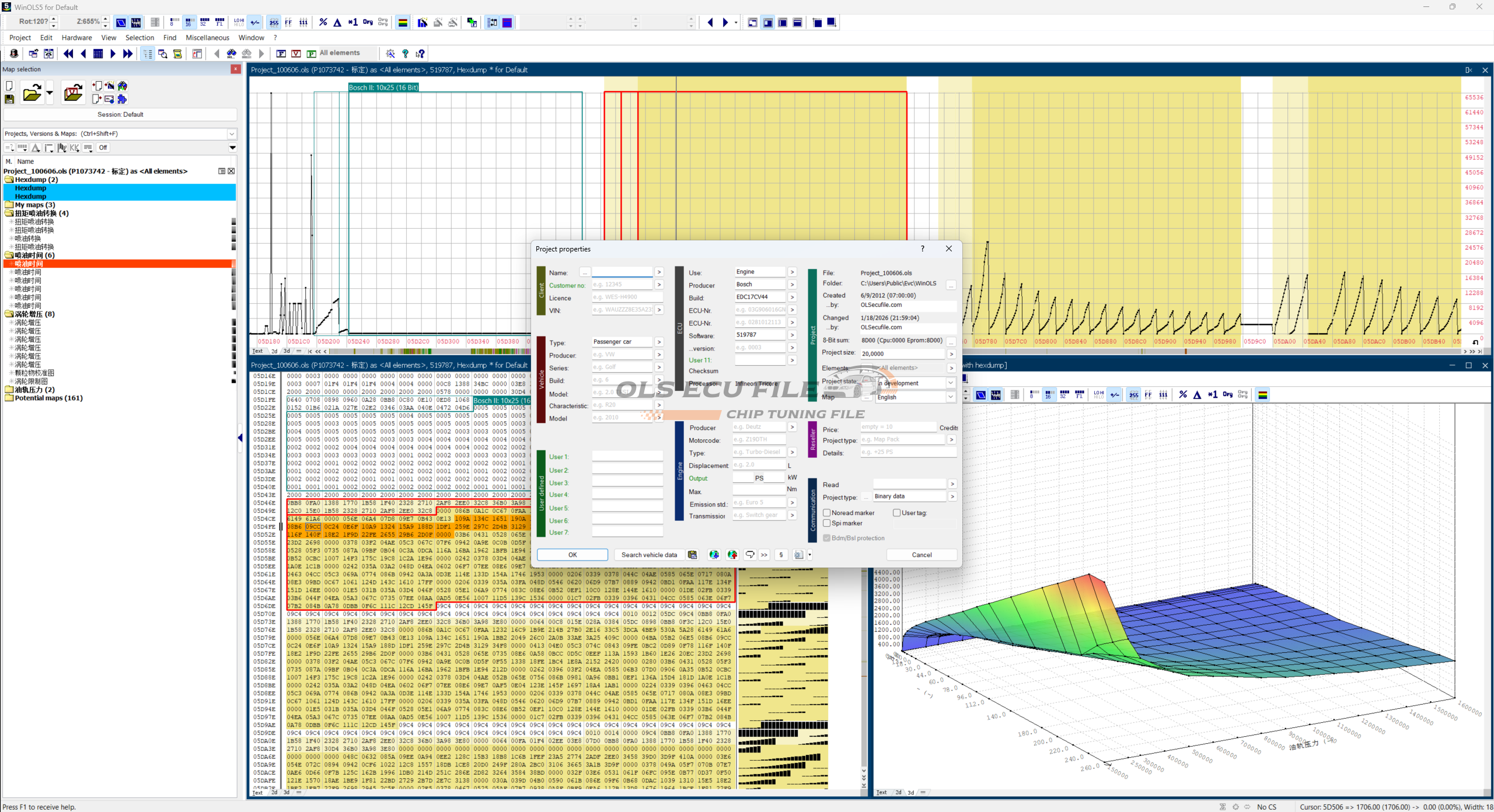
Task: Open the Hardware menu
Action: (76, 38)
